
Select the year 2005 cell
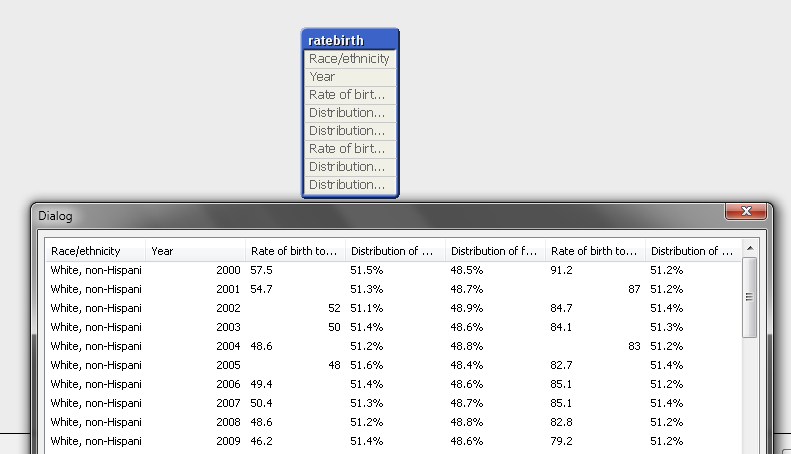[x=229, y=365]
